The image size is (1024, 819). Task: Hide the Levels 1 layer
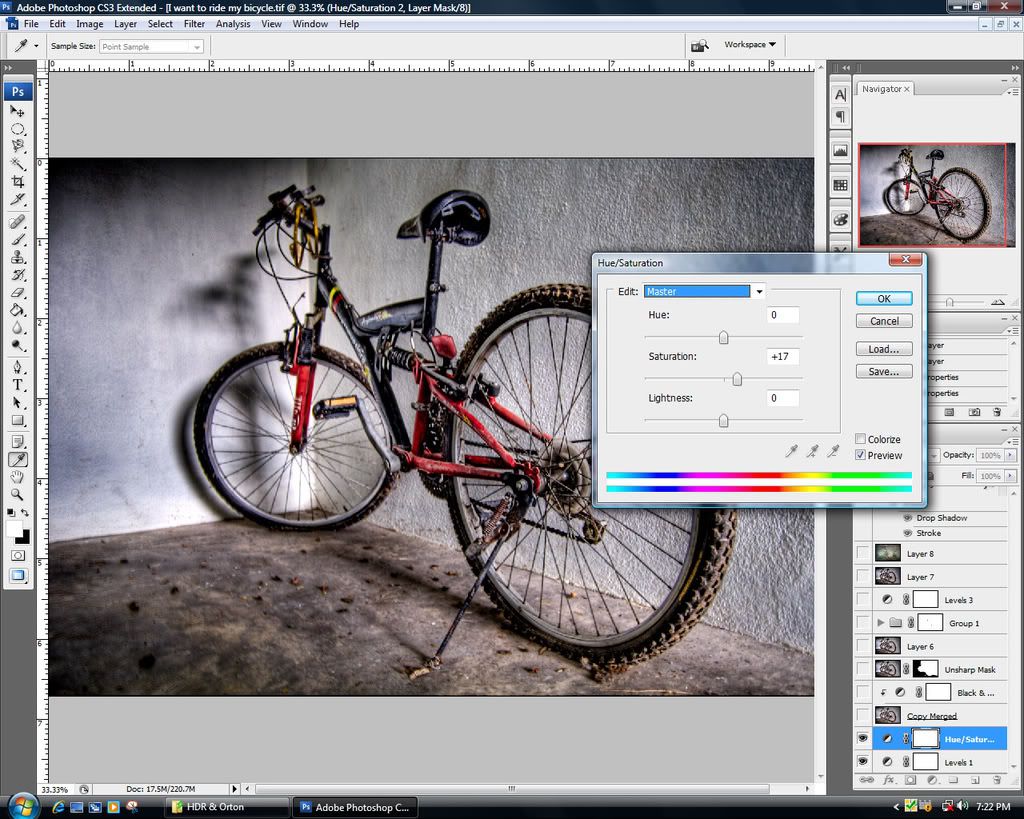click(863, 762)
